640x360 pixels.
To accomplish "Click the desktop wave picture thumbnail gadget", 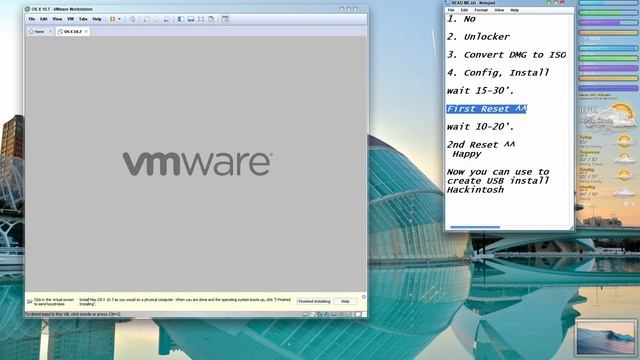I will click(605, 338).
